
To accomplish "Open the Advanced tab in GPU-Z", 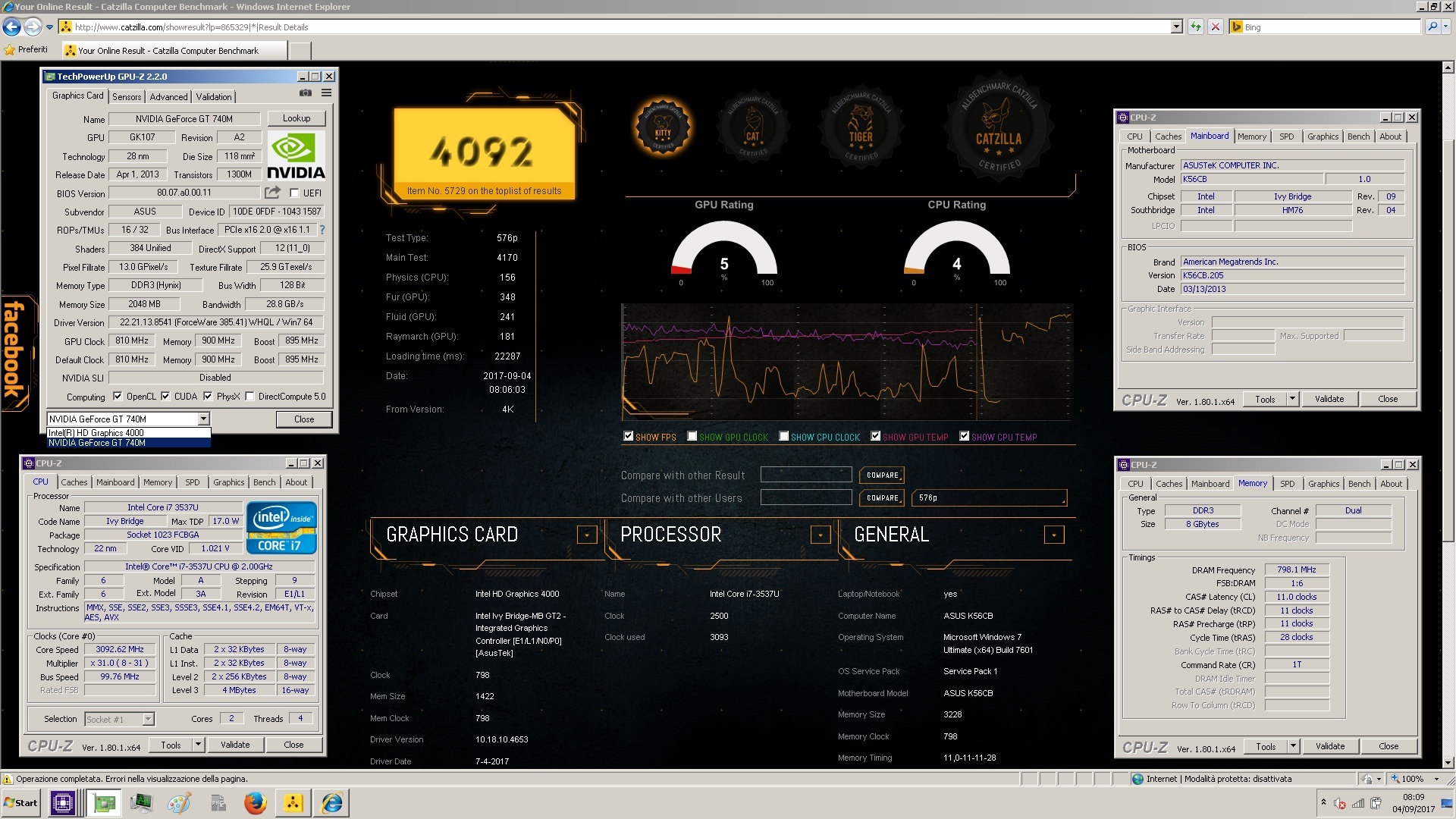I will [168, 97].
